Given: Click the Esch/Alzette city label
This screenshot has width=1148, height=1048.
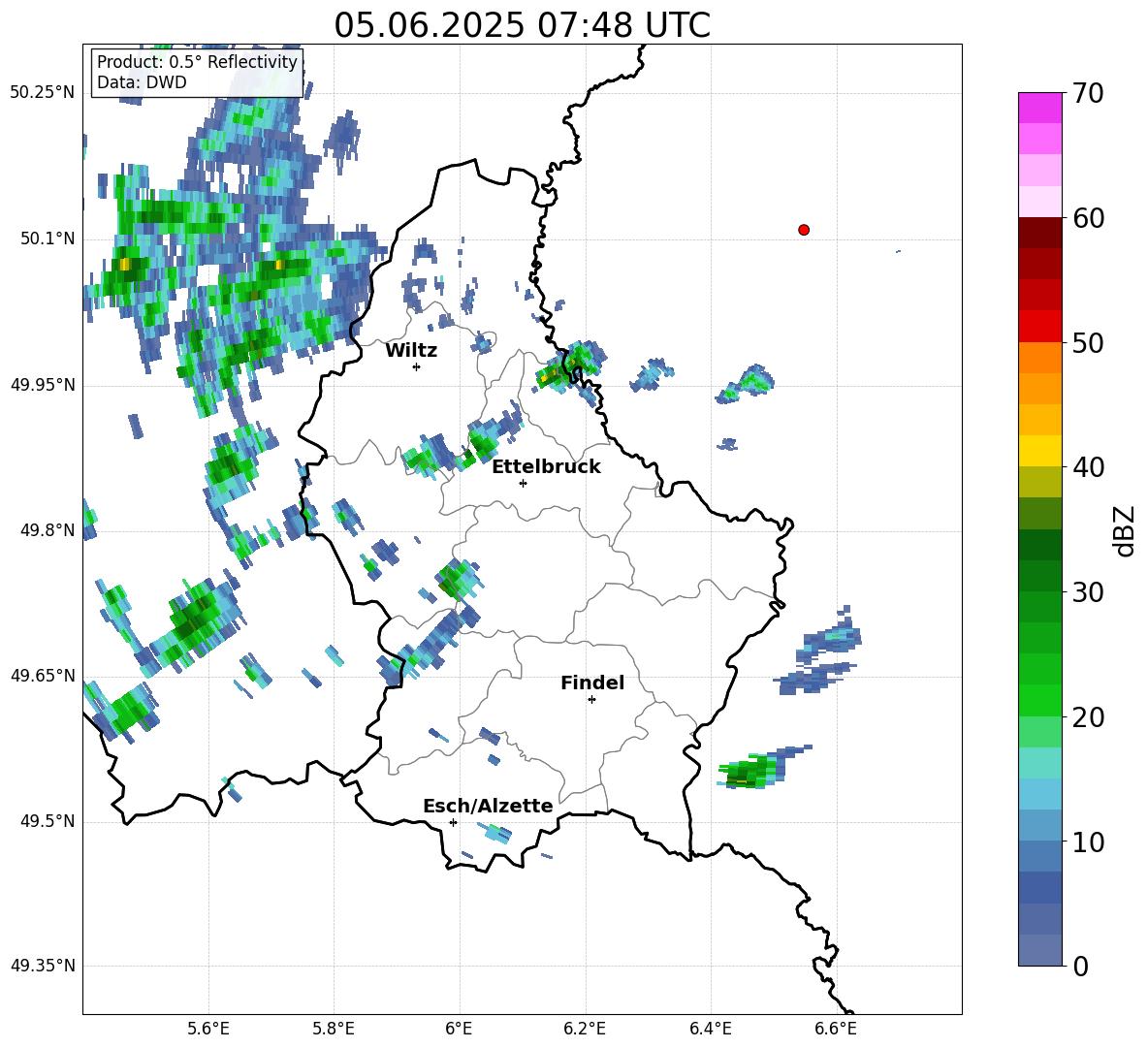Looking at the screenshot, I should 488,806.
